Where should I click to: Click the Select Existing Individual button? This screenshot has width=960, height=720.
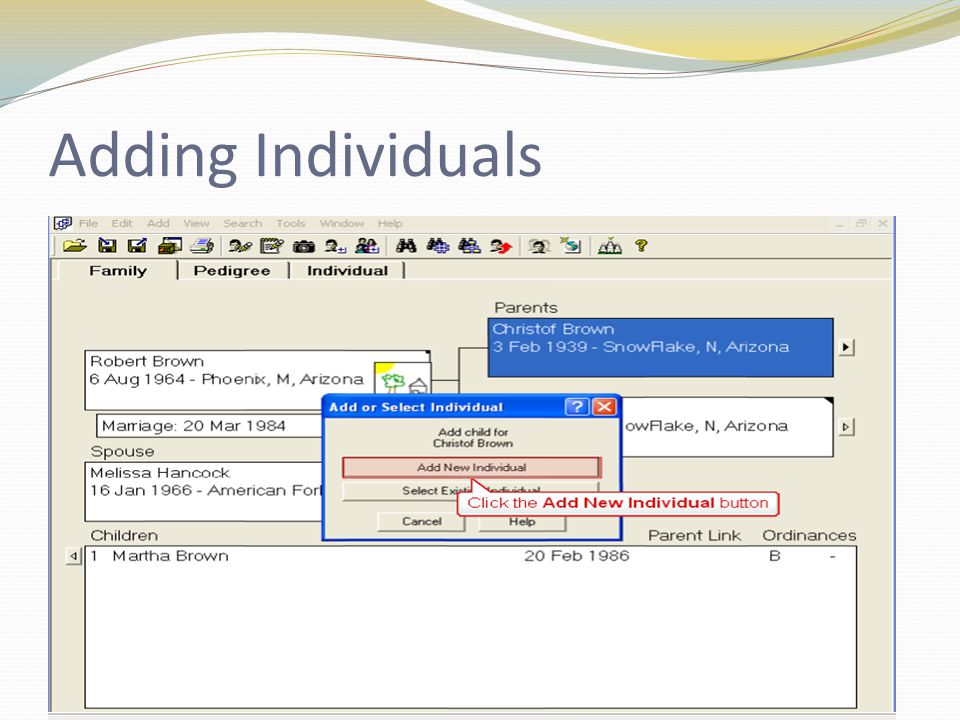(470, 490)
